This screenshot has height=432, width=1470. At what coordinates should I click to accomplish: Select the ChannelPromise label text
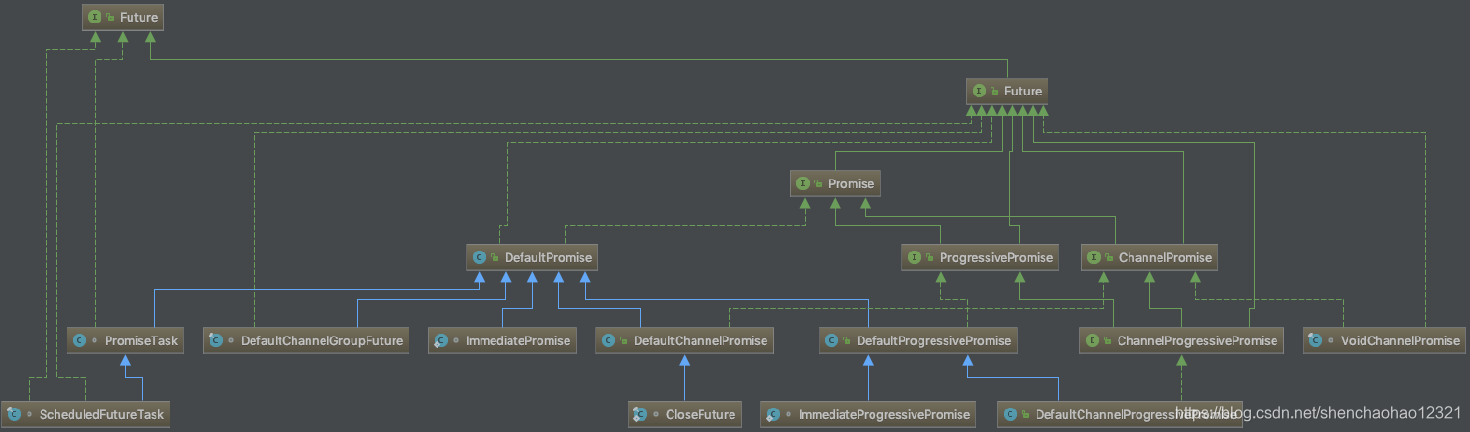point(1166,257)
